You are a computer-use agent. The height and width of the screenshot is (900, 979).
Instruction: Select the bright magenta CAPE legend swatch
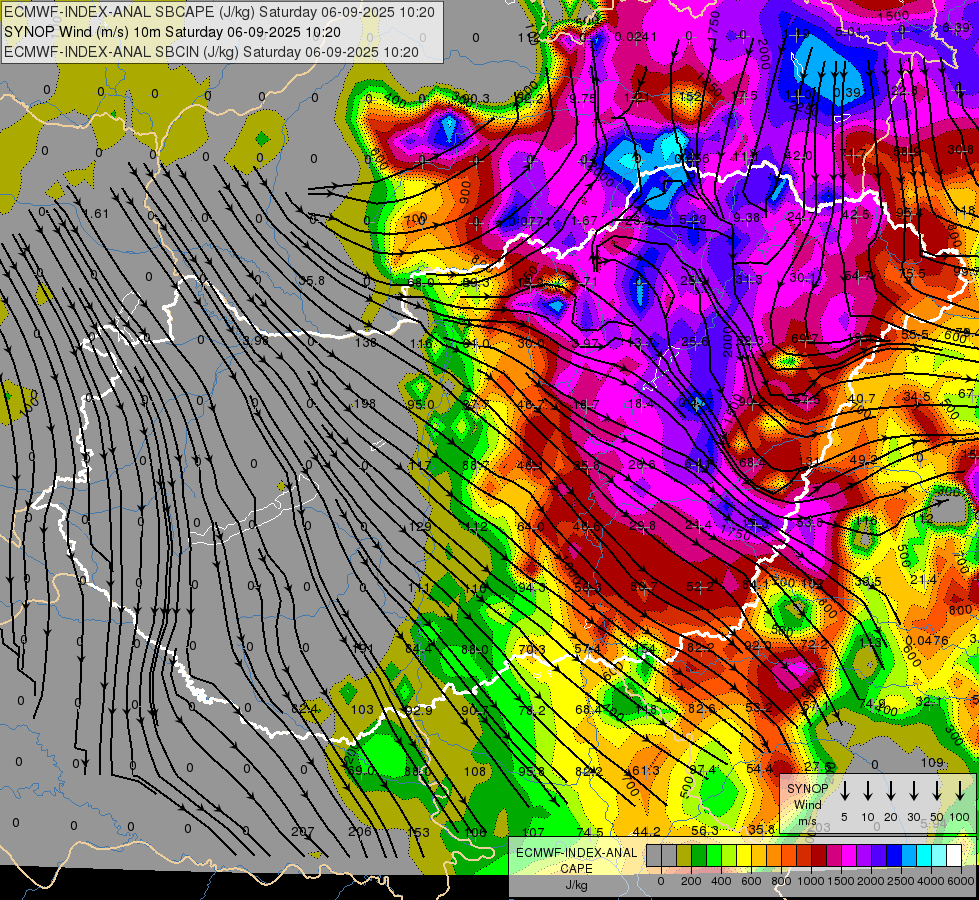click(x=849, y=855)
